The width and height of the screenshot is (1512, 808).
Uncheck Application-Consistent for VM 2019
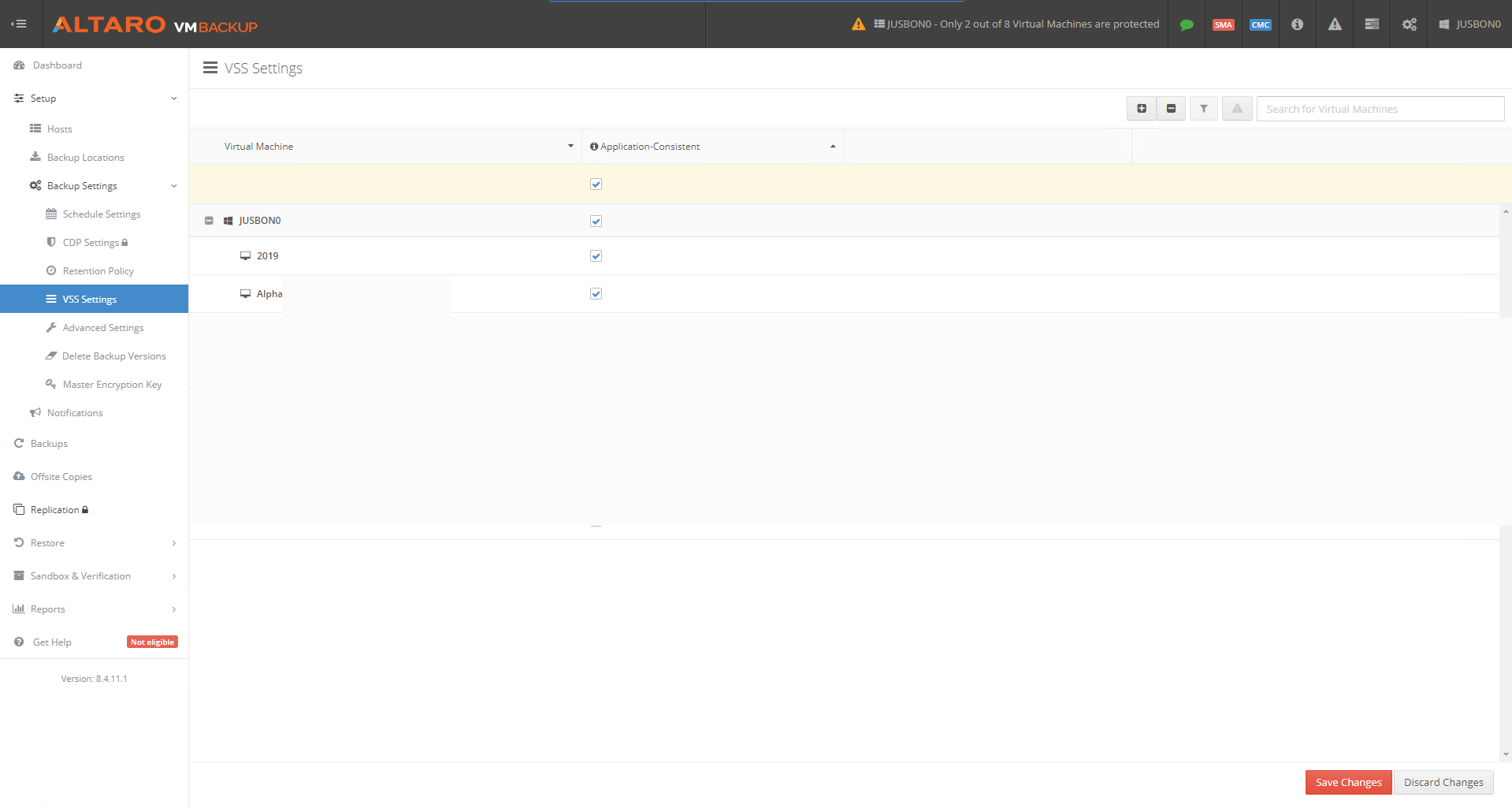point(596,256)
